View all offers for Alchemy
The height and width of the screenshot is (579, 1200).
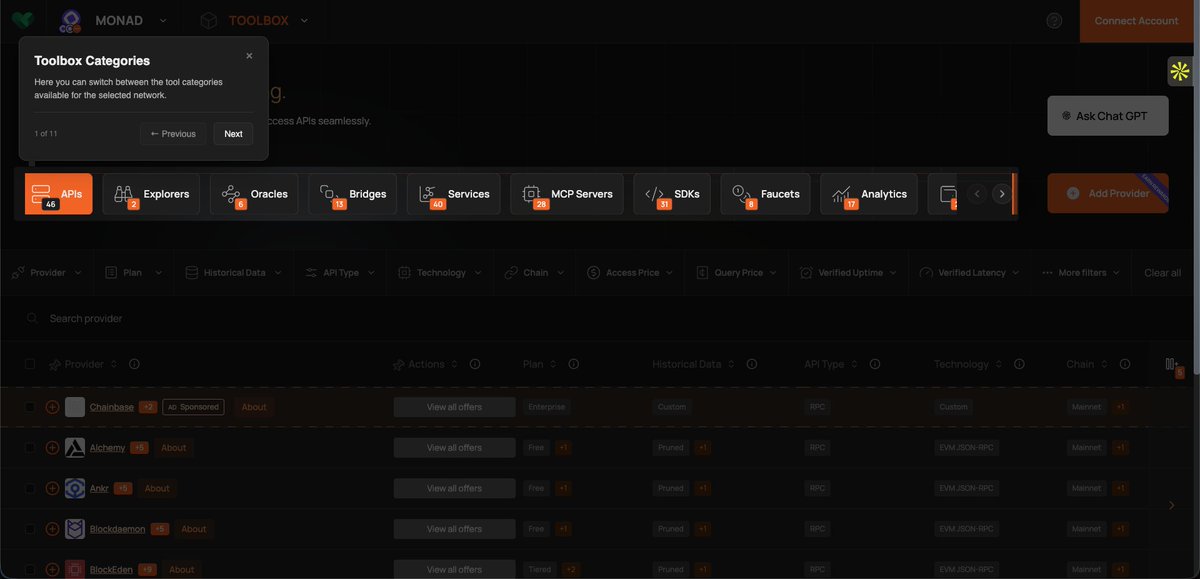[x=454, y=448]
